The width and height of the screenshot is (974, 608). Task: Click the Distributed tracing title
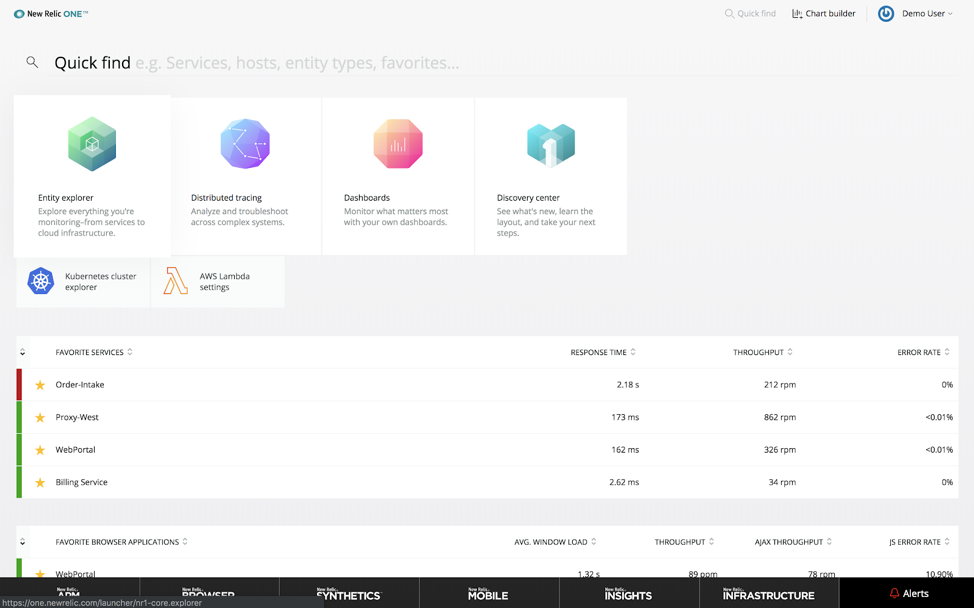[x=226, y=197]
